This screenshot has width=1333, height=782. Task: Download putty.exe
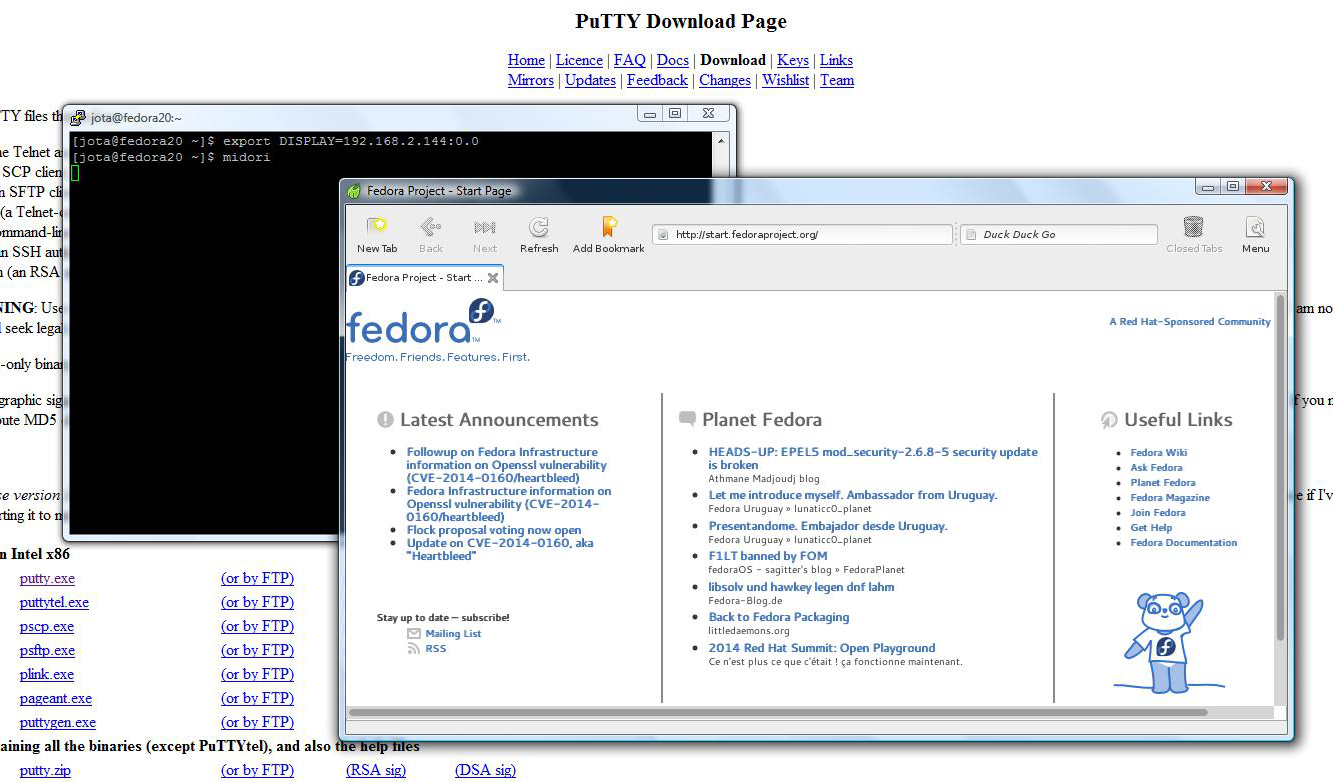coord(47,578)
